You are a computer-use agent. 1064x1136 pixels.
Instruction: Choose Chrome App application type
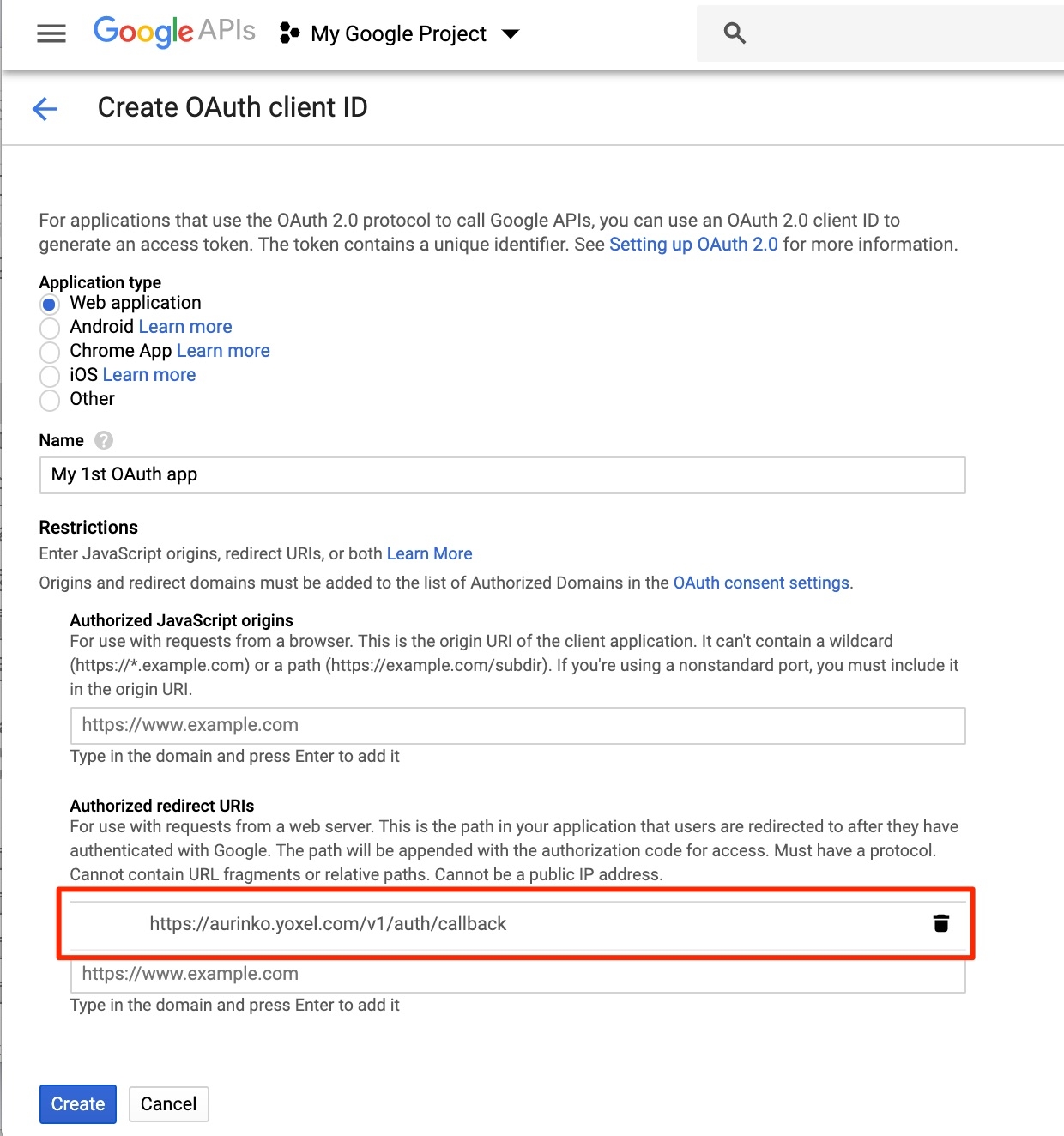click(50, 352)
